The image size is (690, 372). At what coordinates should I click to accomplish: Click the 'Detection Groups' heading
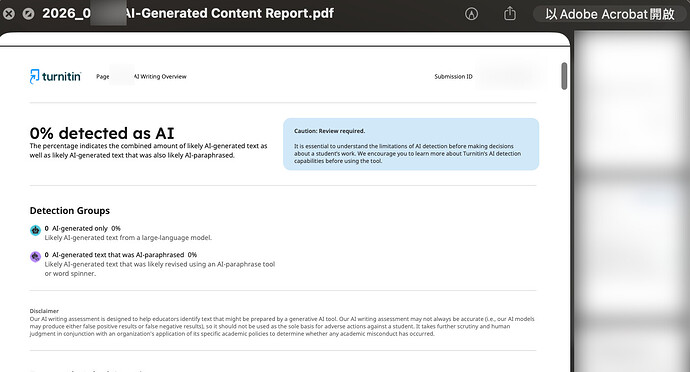(x=70, y=210)
